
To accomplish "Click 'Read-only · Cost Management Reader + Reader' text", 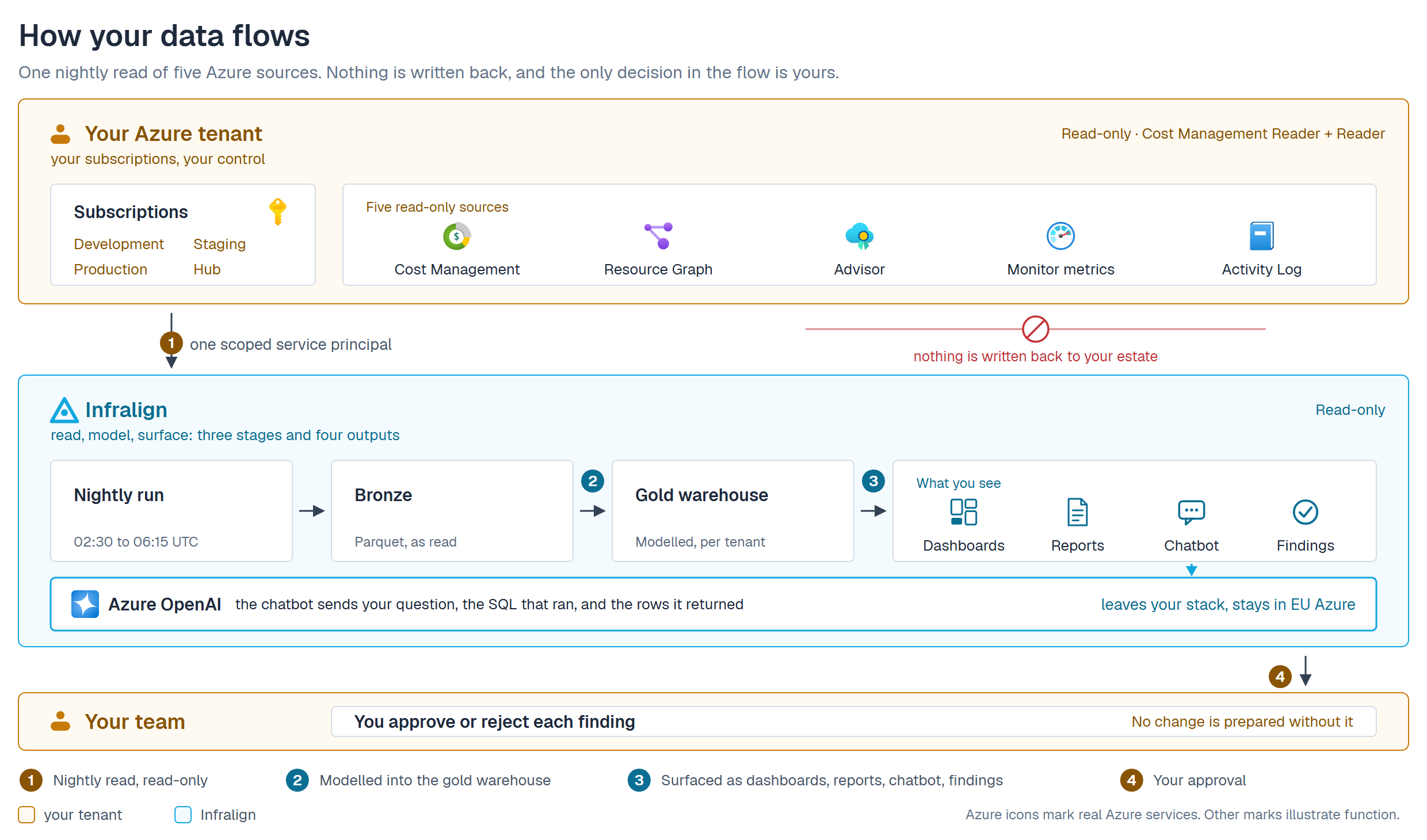I will click(x=1223, y=134).
